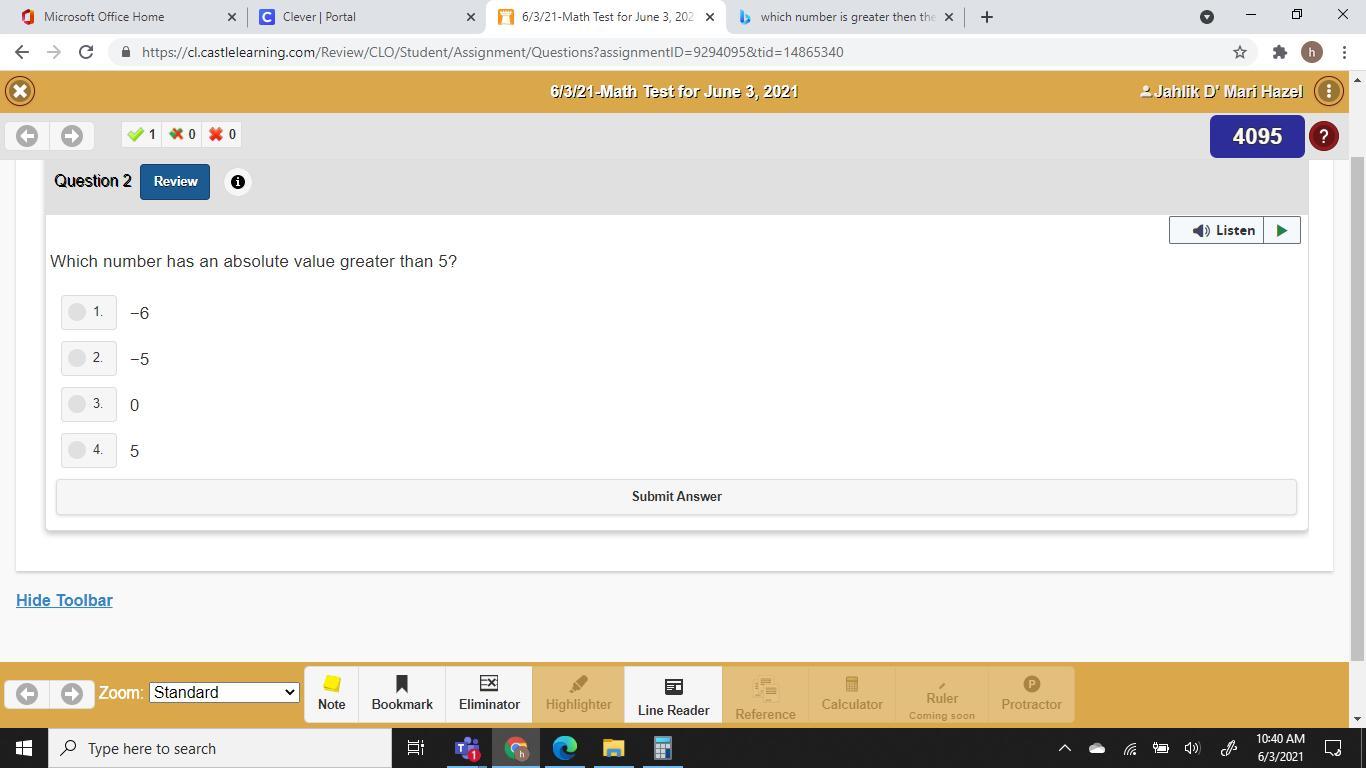Screen dimensions: 1366x768
Task: Open the Zoom Standard dropdown
Action: pos(224,692)
